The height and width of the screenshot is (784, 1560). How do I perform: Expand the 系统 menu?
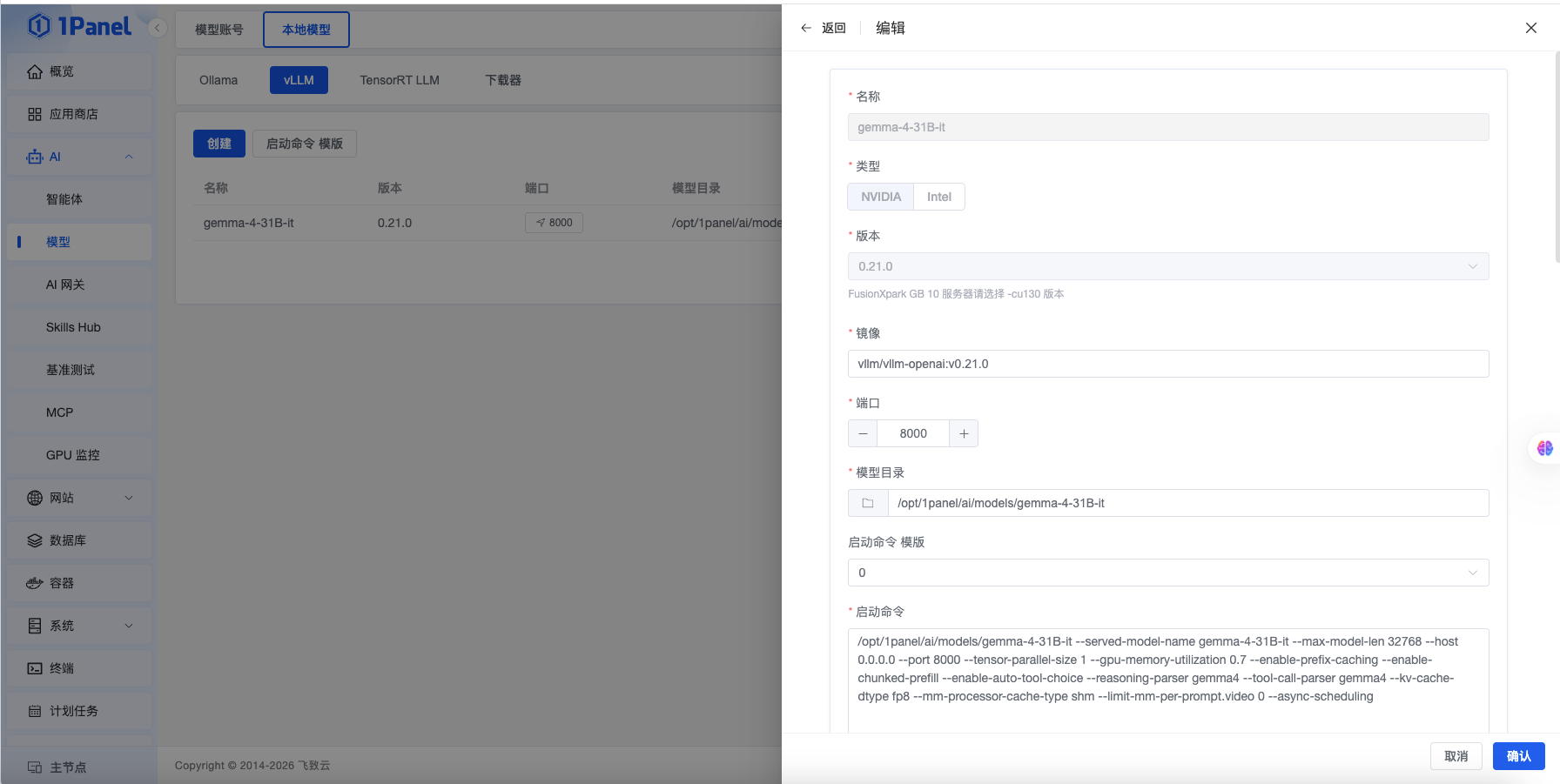[x=79, y=626]
